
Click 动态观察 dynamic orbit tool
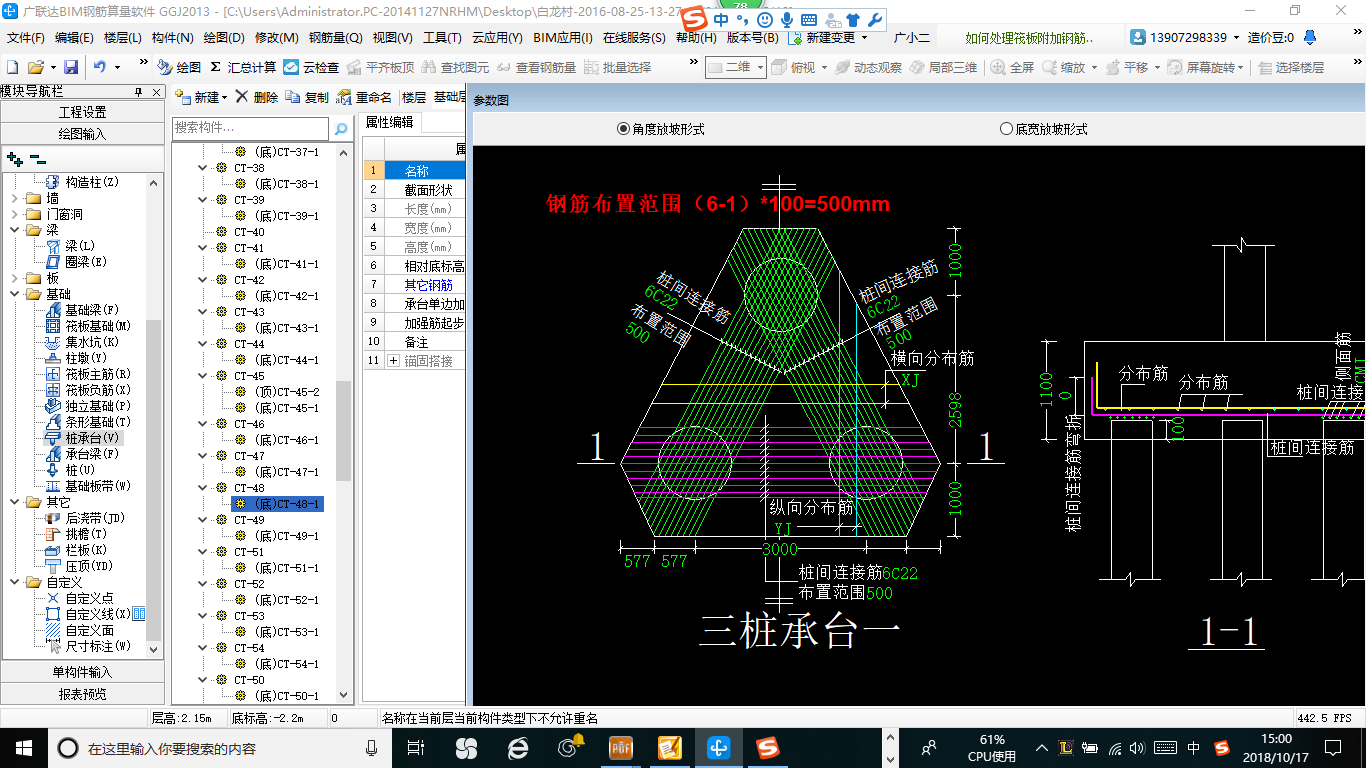[868, 67]
